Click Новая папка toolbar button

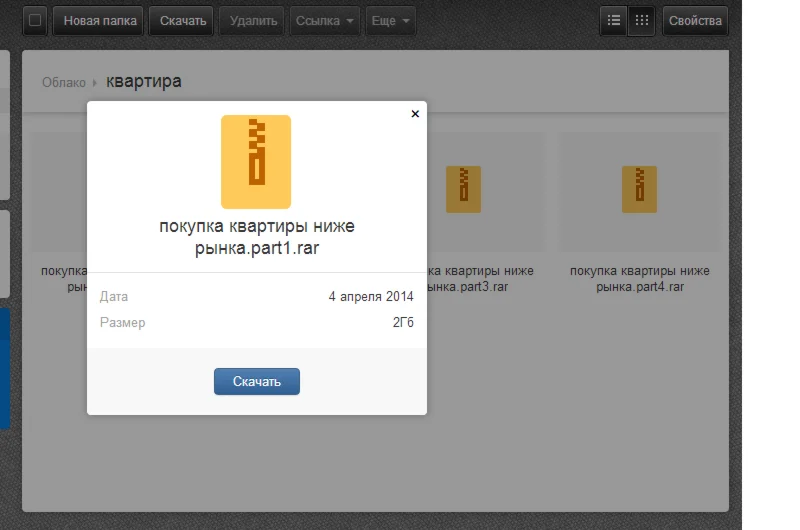coord(98,21)
